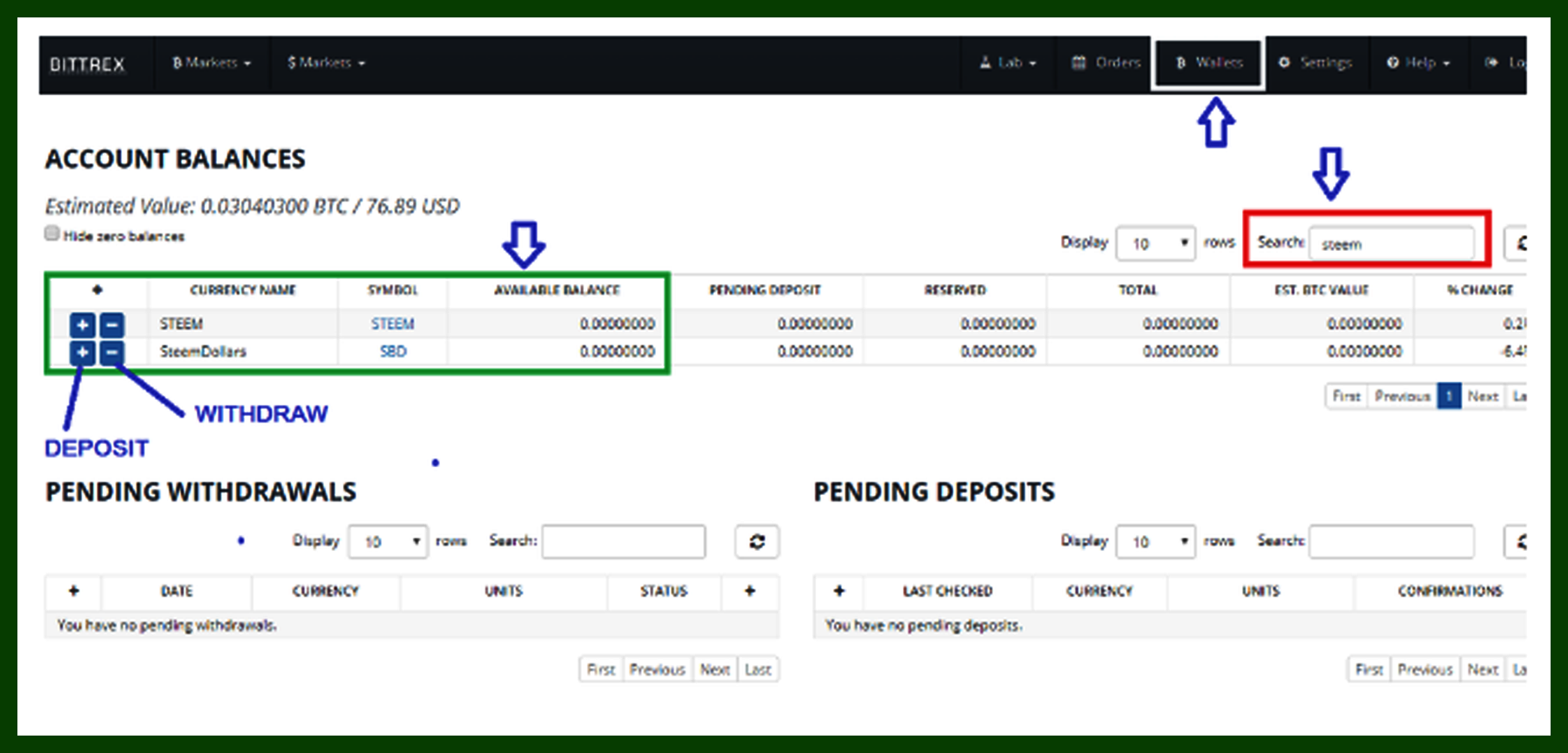This screenshot has height=753, width=1568.
Task: Click Next in Pending Deposits pagination
Action: [x=1484, y=669]
